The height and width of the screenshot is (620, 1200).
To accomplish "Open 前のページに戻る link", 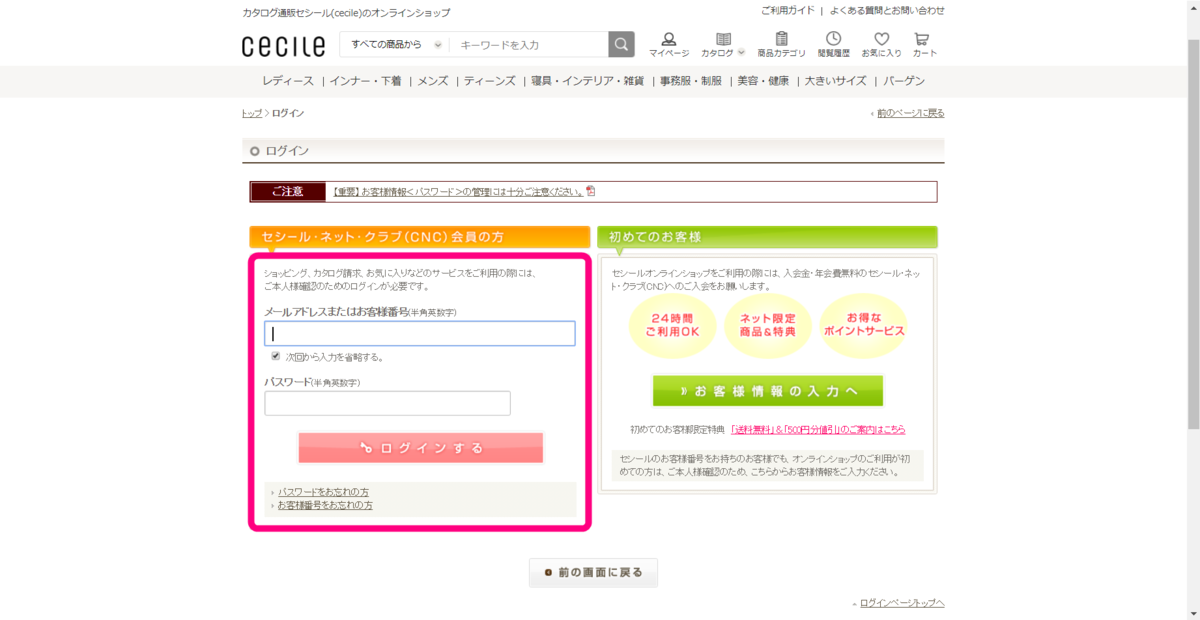I will (x=910, y=113).
